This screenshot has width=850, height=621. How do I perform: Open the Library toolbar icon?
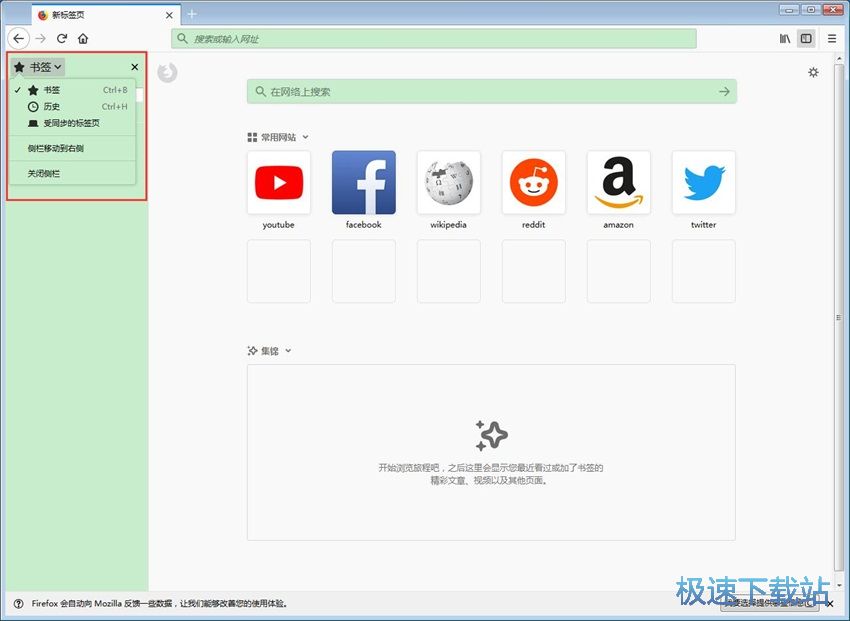point(785,38)
